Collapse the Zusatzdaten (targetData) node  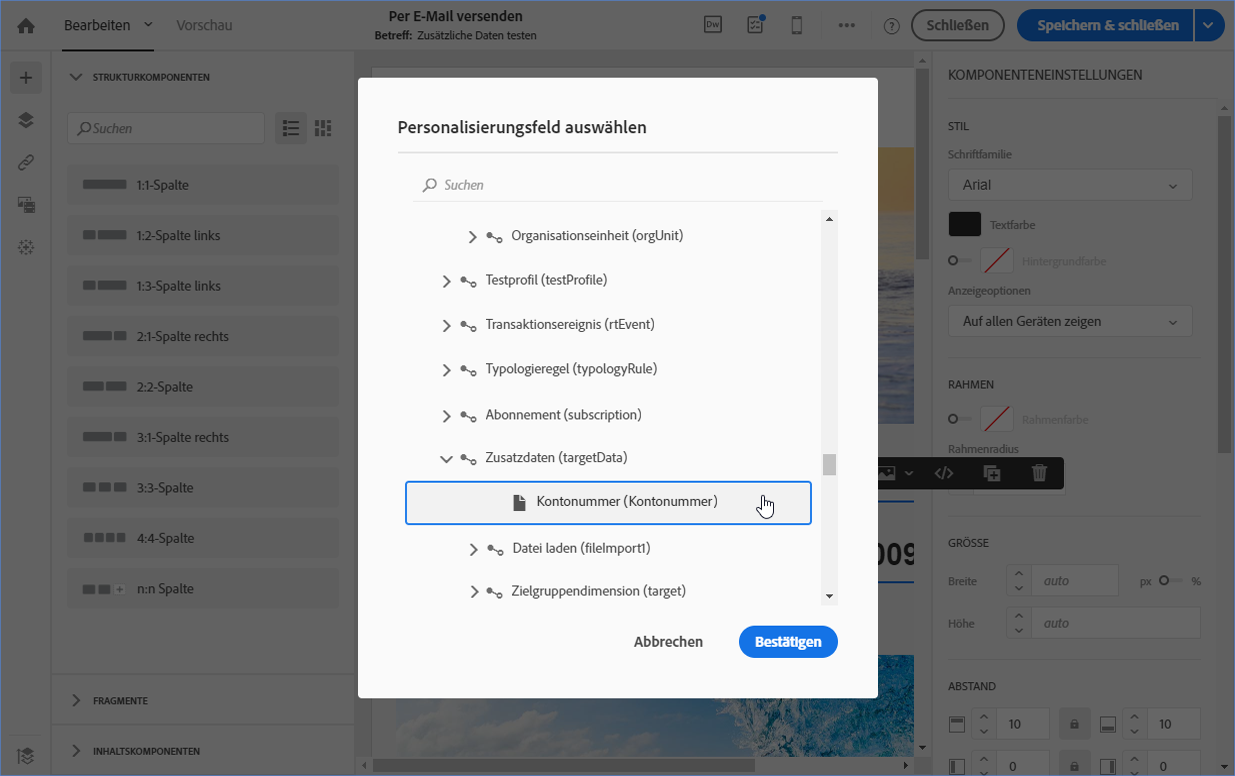pos(446,458)
